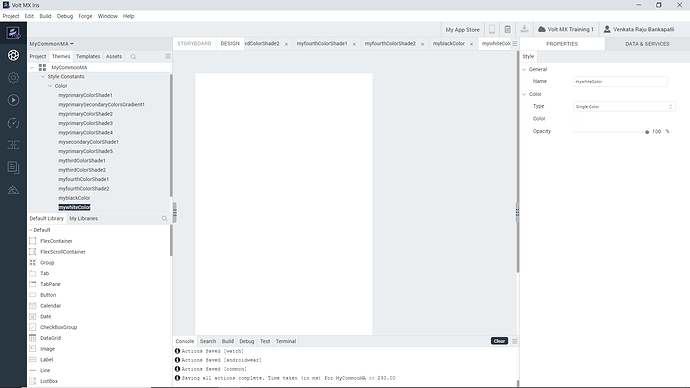This screenshot has height=388, width=690.
Task: Open the Volt MX Iris home icon
Action: (x=13, y=33)
